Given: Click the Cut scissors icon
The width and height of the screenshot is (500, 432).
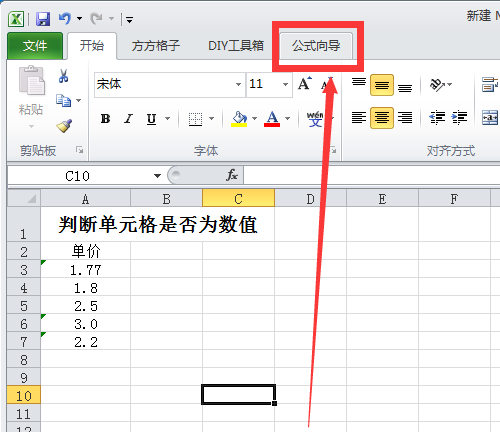Looking at the screenshot, I should point(63,76).
